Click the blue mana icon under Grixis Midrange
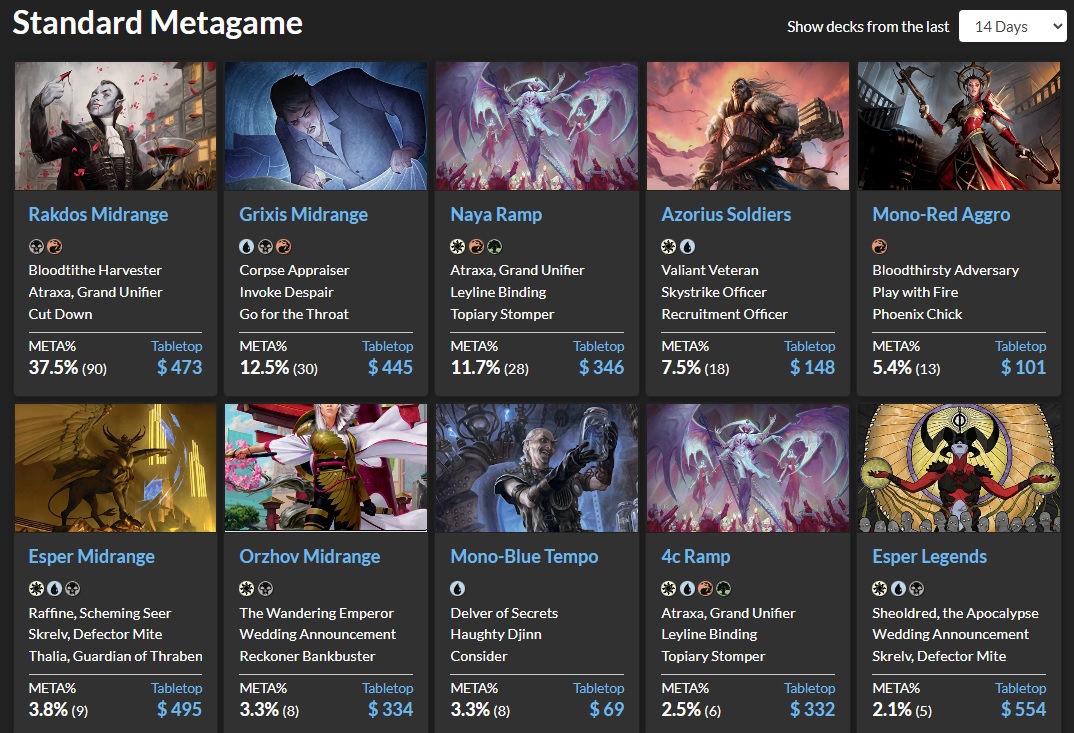The height and width of the screenshot is (733, 1074). [x=247, y=247]
